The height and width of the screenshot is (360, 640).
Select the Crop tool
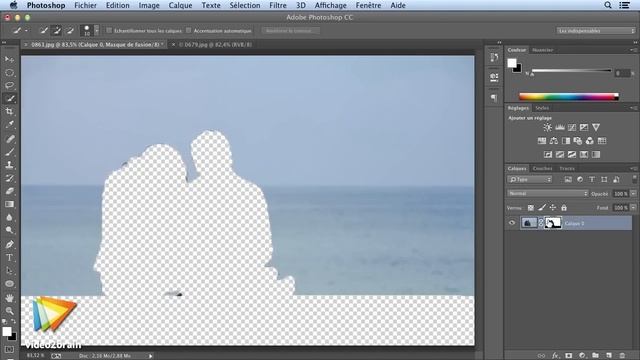[9, 111]
